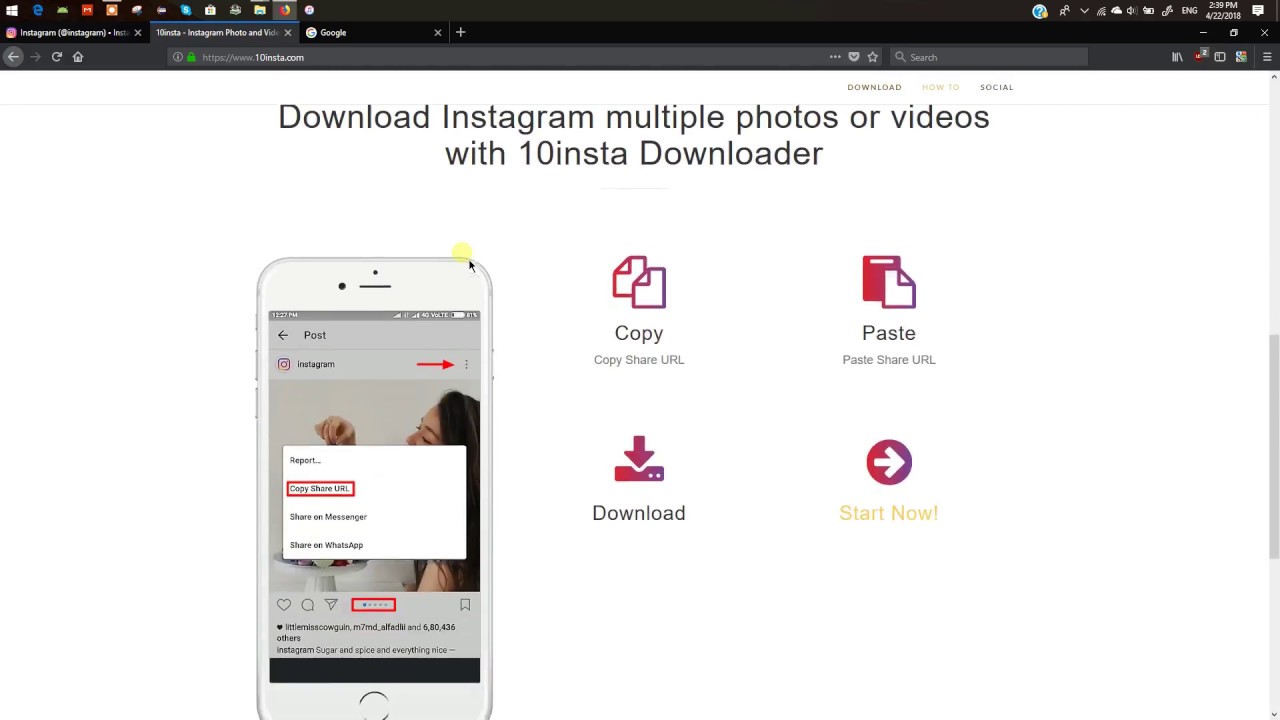Viewport: 1280px width, 720px height.
Task: Open the Windows Start menu
Action: [x=12, y=10]
